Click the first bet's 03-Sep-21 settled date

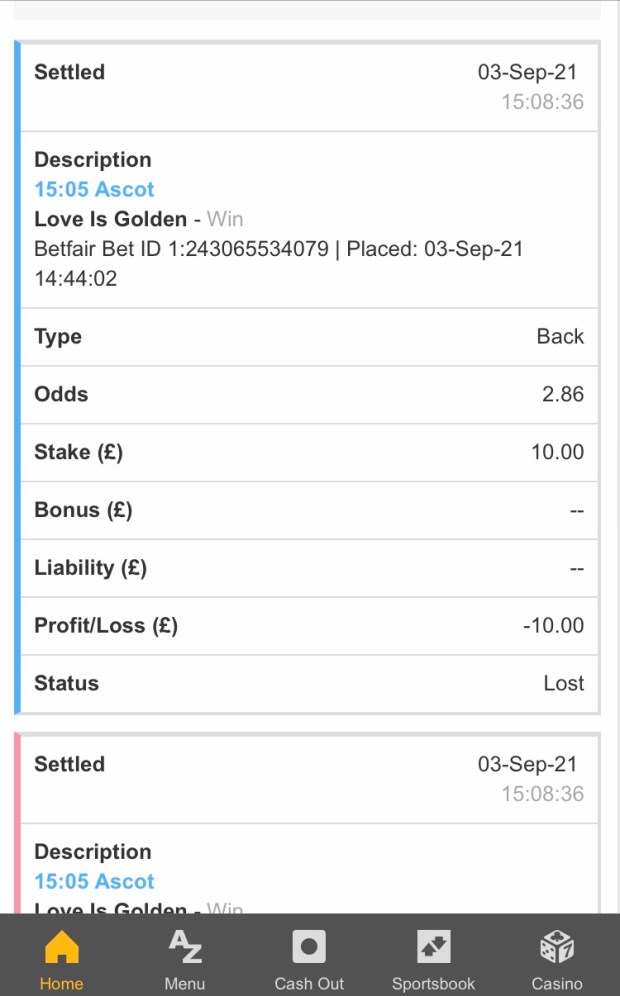click(x=527, y=72)
